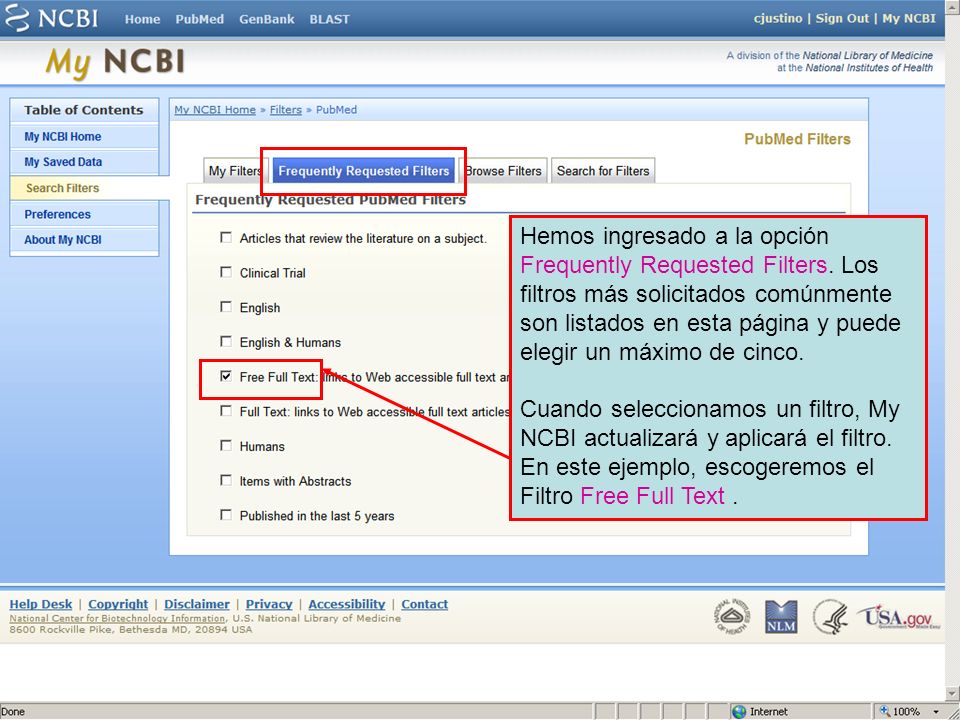Tick the Items with Abstracts checkbox
Screen dimensions: 960x720
tap(226, 480)
